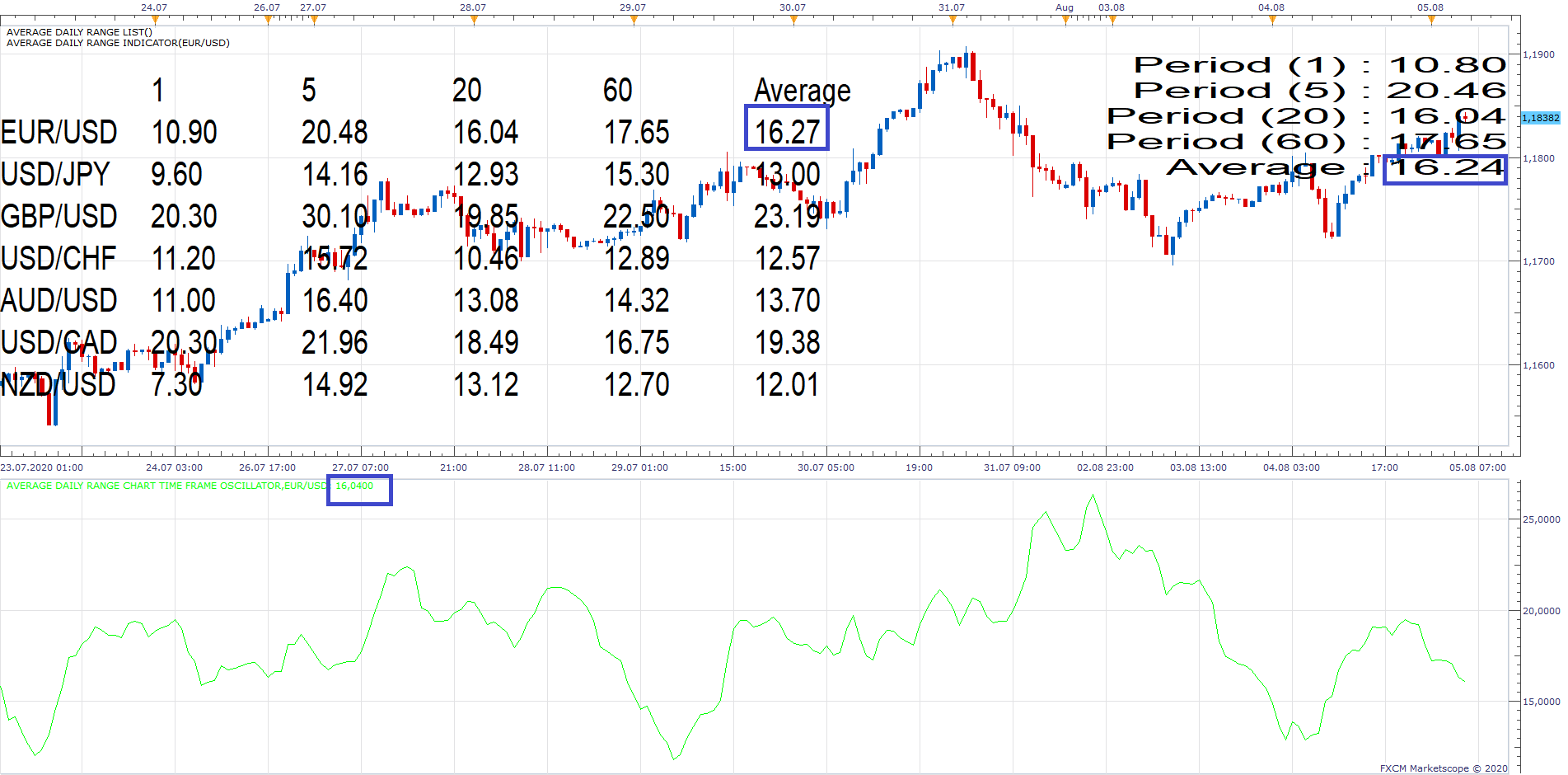1568x775 pixels.
Task: Click the USD/CAD average 19.38
Action: coord(788,342)
